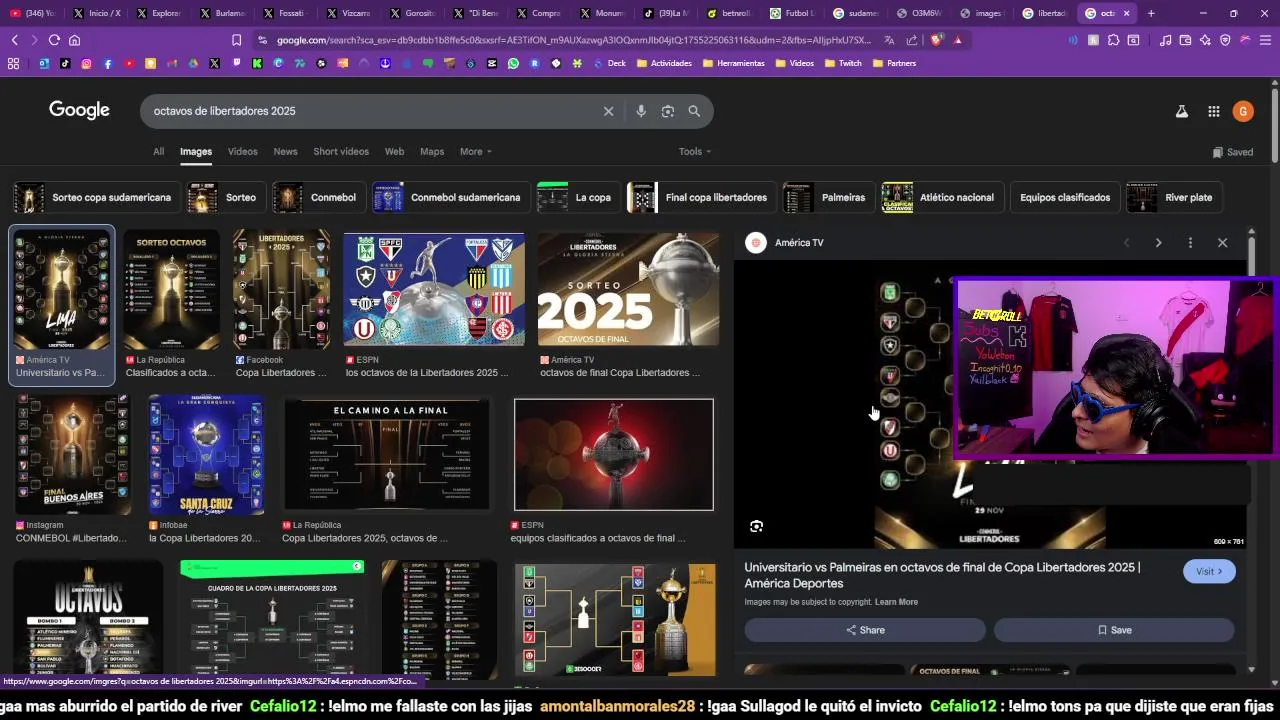
Task: Switch to the All results tab
Action: [158, 152]
